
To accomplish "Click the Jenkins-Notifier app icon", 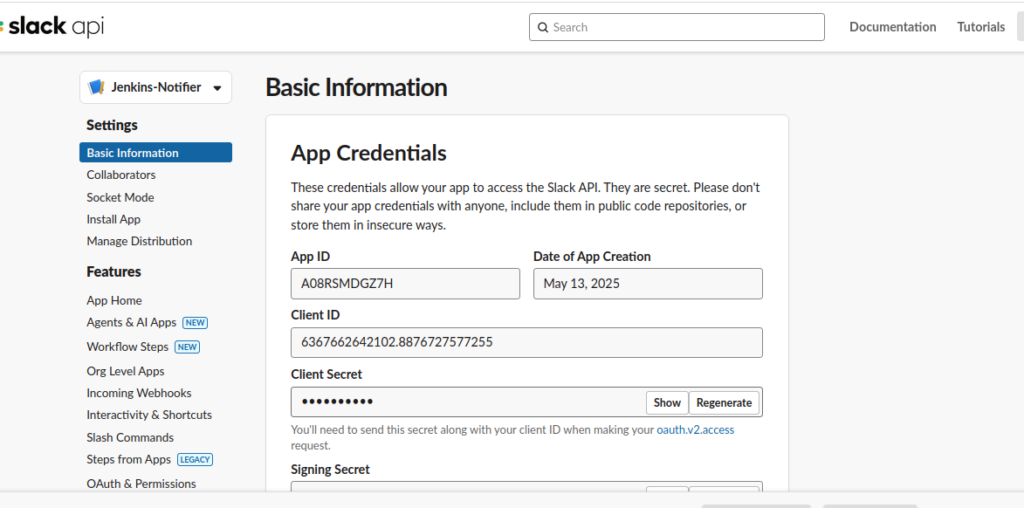I will click(x=96, y=87).
